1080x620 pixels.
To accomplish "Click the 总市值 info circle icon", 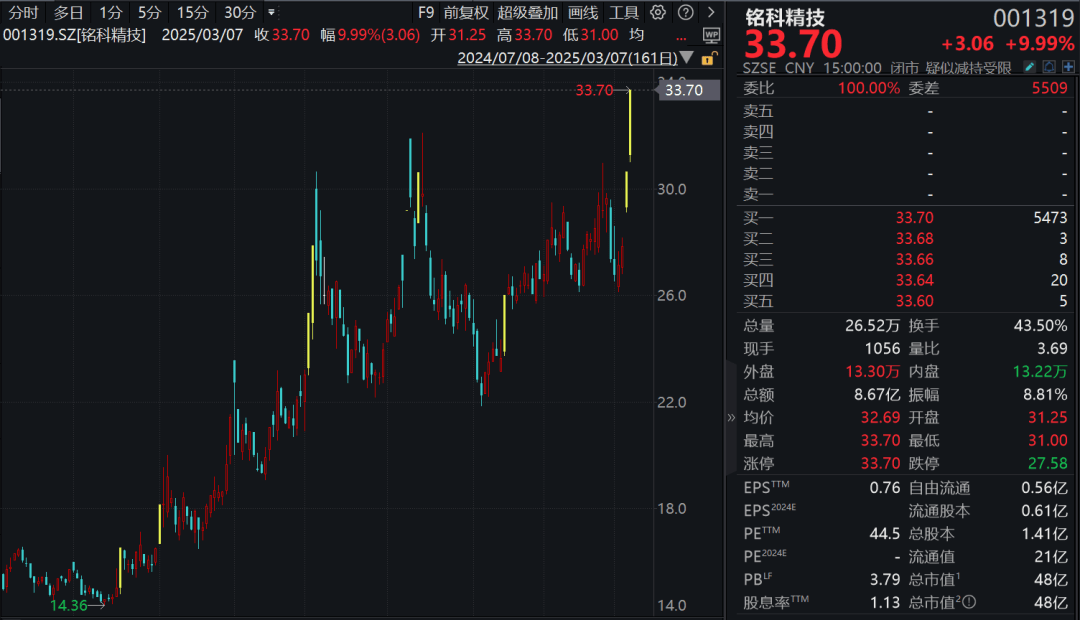I will point(968,602).
